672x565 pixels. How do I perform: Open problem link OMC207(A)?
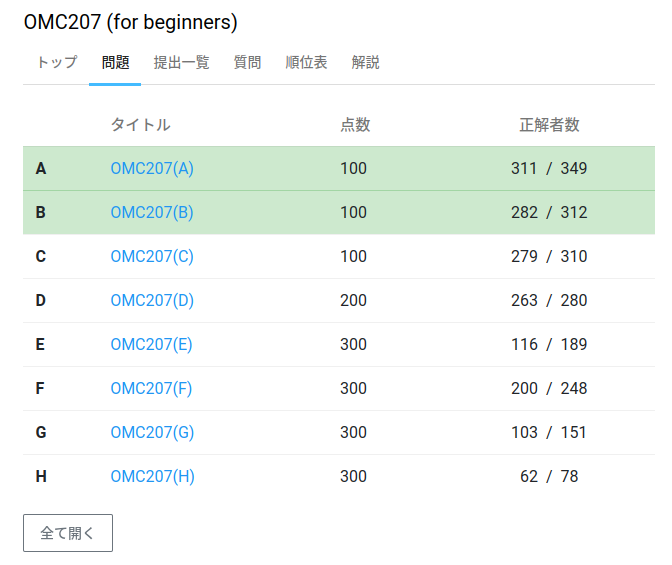tap(152, 168)
